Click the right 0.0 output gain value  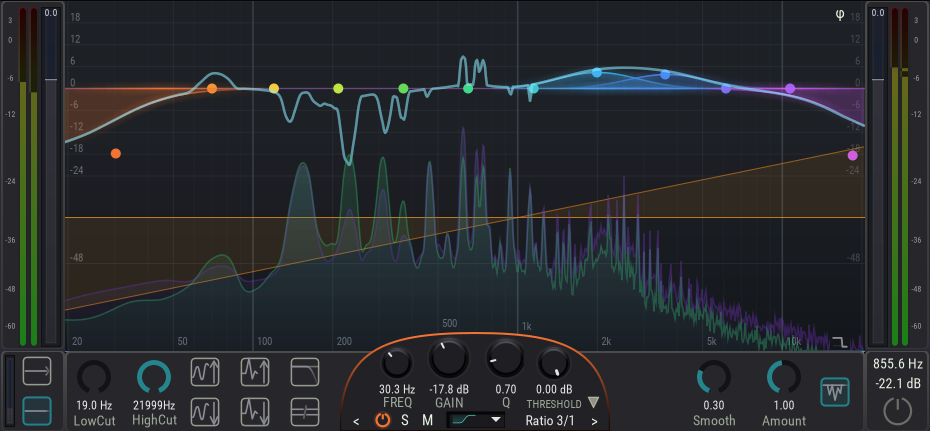(x=878, y=12)
